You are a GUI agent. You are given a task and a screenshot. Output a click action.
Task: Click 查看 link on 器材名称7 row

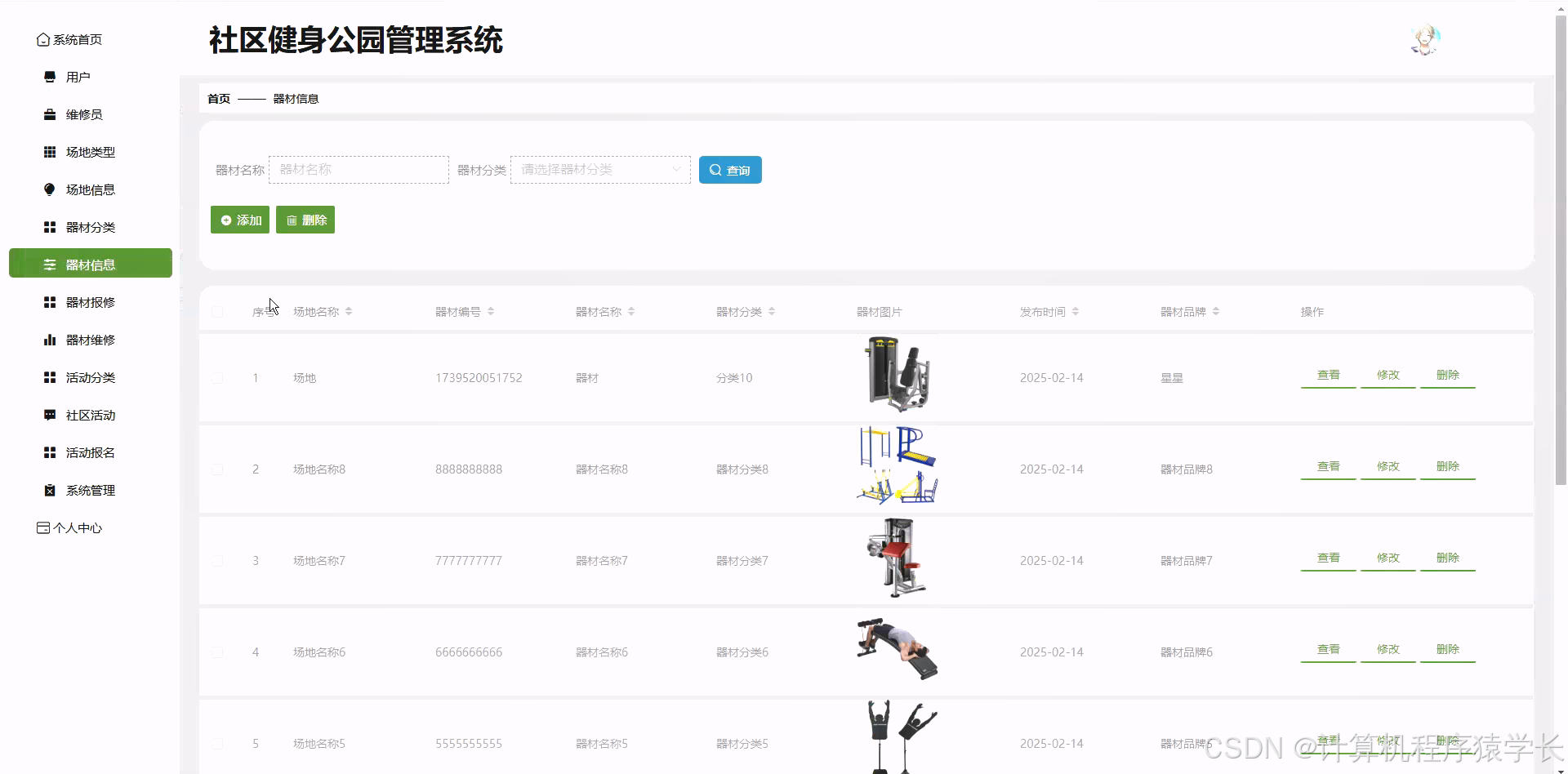tap(1328, 558)
